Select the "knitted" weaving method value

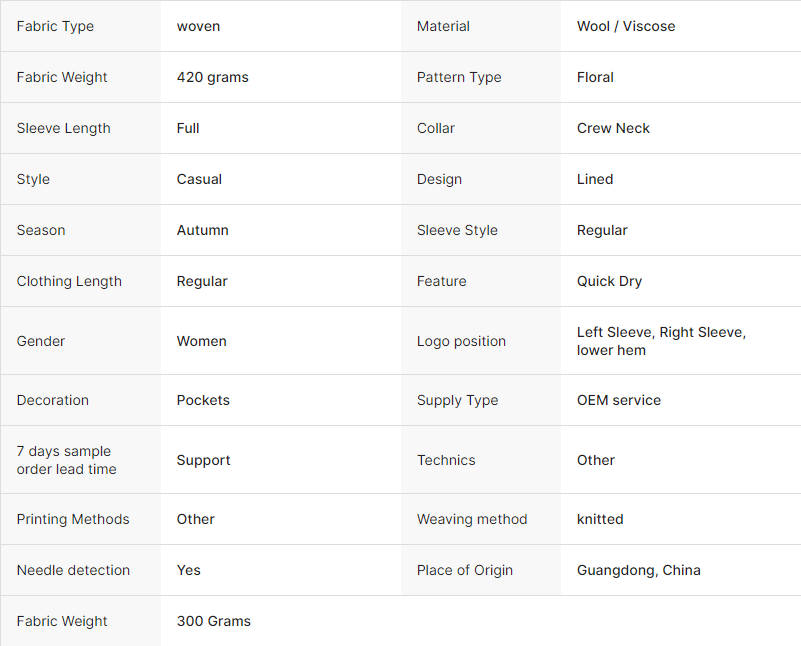(x=600, y=519)
